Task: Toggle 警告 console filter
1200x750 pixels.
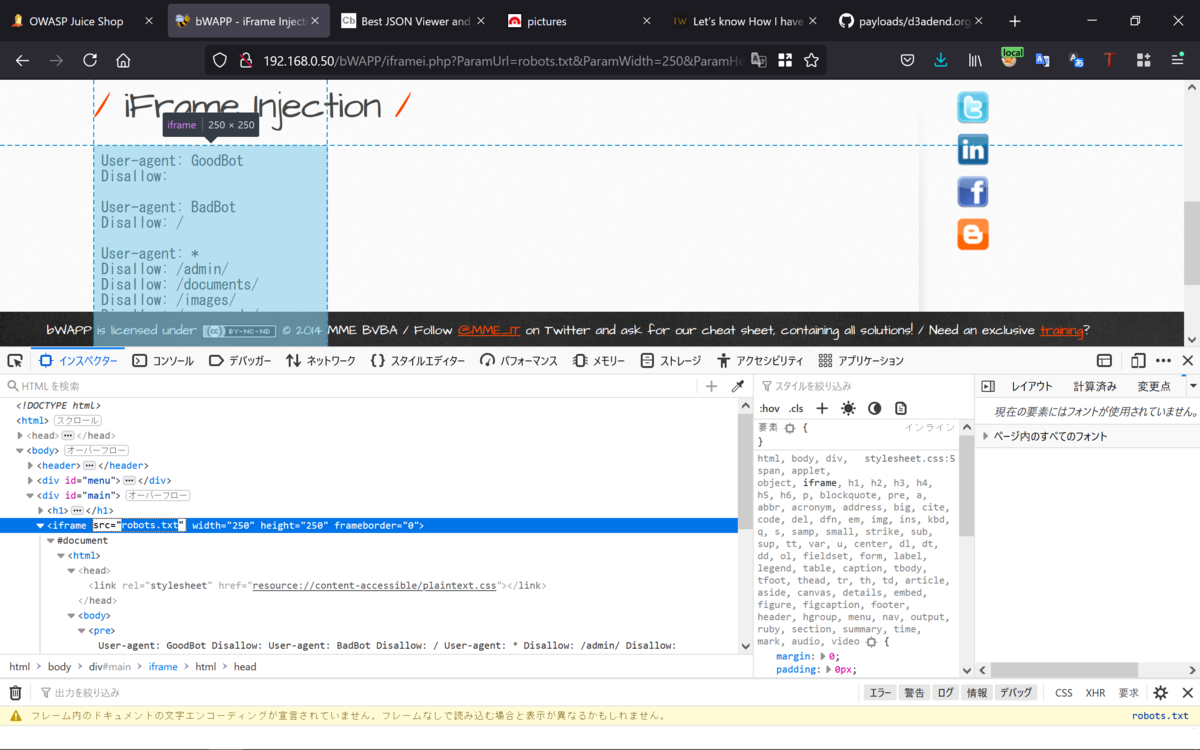Action: [x=914, y=692]
